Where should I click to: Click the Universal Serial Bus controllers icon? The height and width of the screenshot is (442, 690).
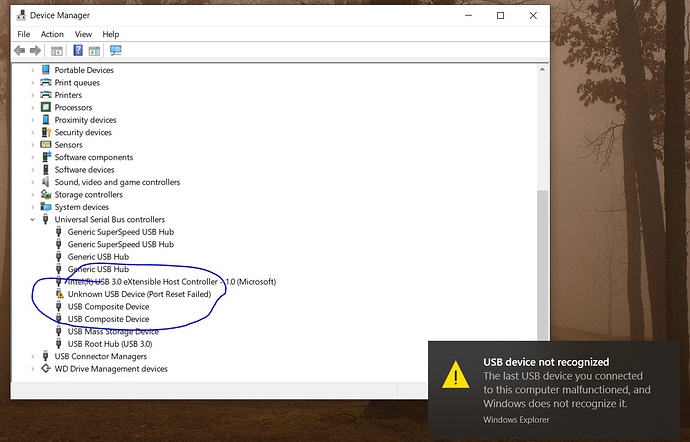[45, 219]
